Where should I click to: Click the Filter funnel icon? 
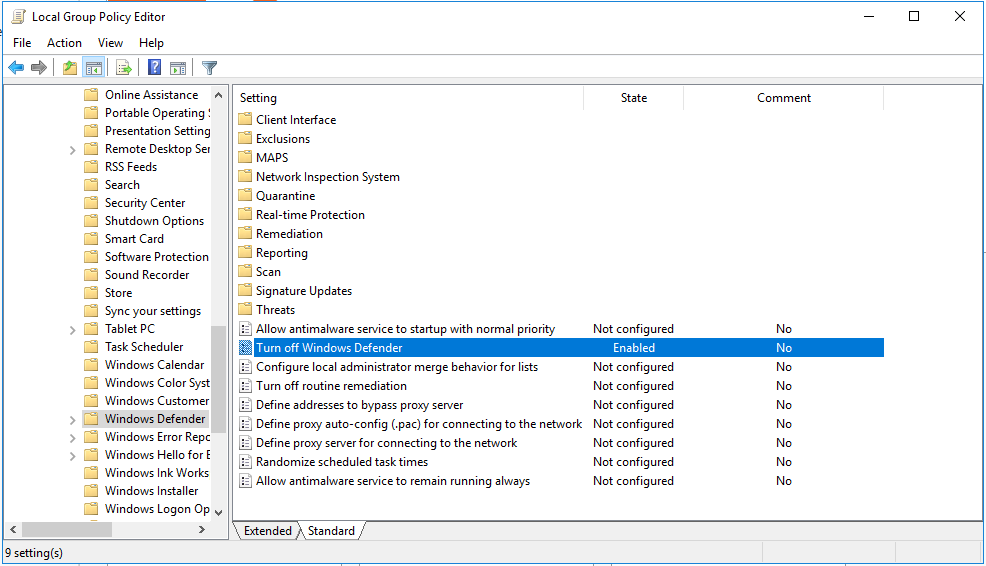pos(209,68)
